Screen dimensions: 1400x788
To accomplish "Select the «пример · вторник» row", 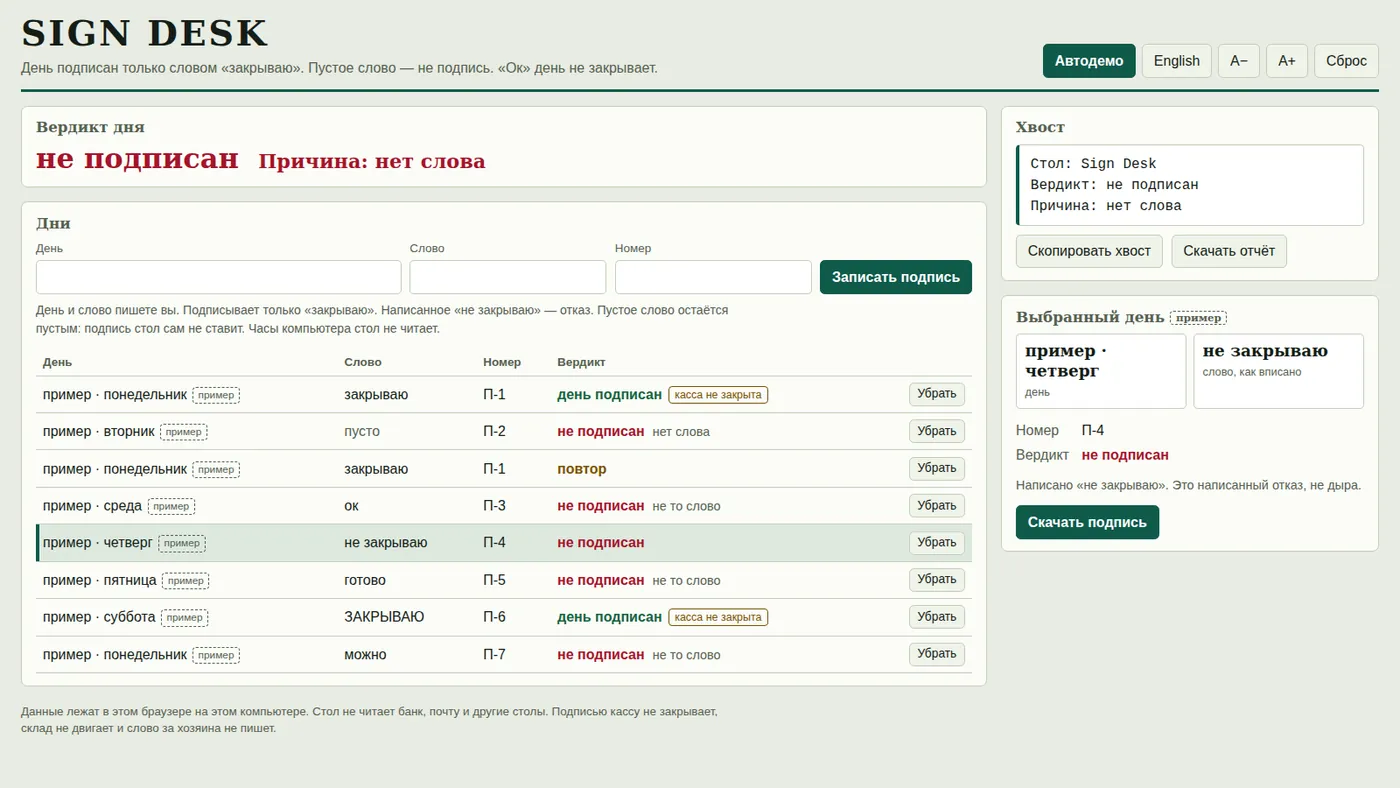I will point(504,432).
